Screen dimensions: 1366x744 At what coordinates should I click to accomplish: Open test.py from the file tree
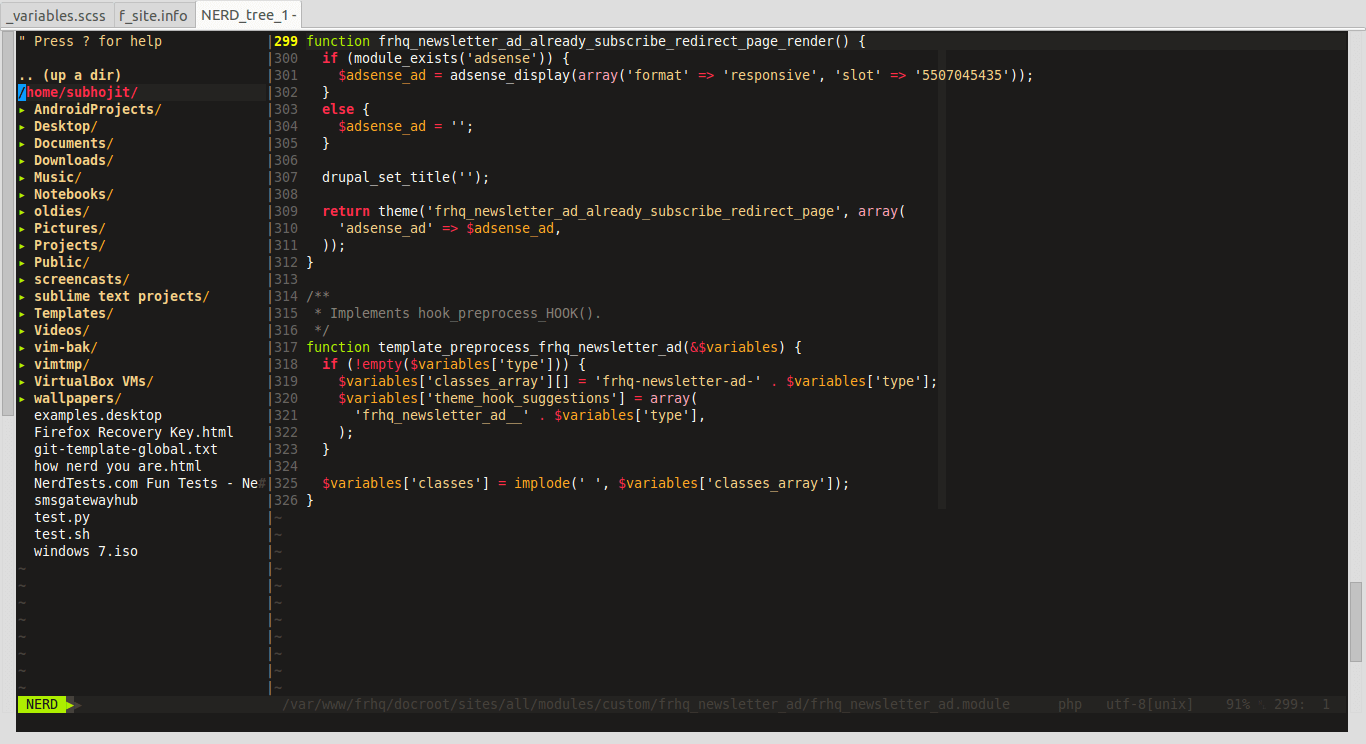point(61,517)
